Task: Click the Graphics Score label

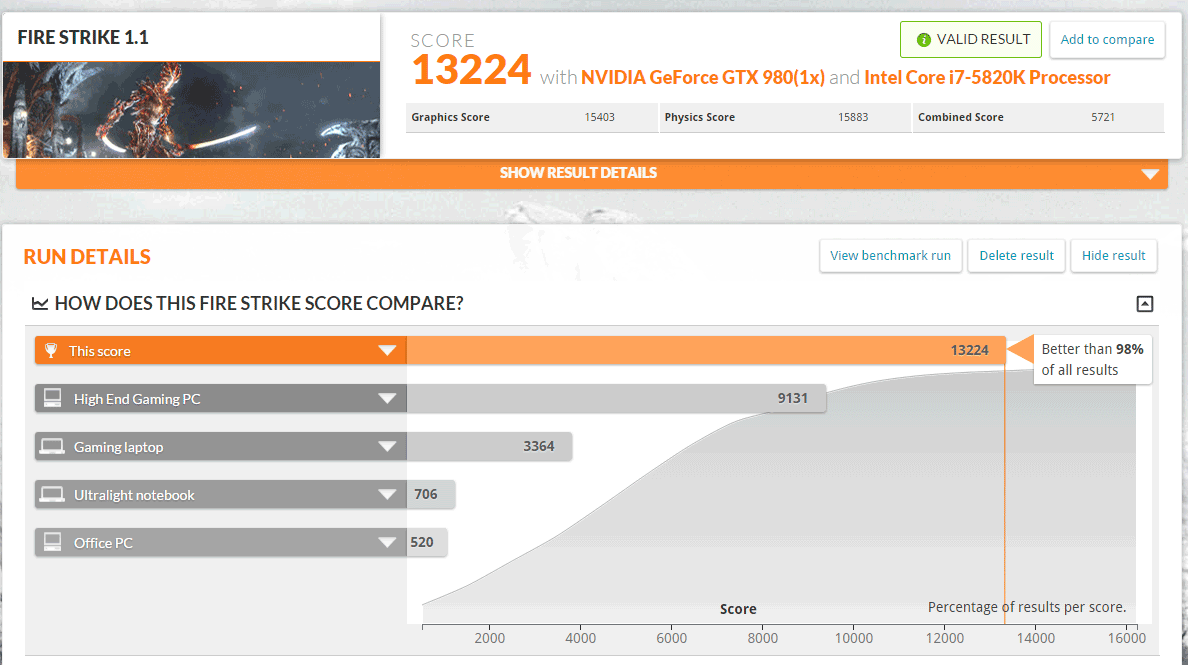Action: click(450, 117)
